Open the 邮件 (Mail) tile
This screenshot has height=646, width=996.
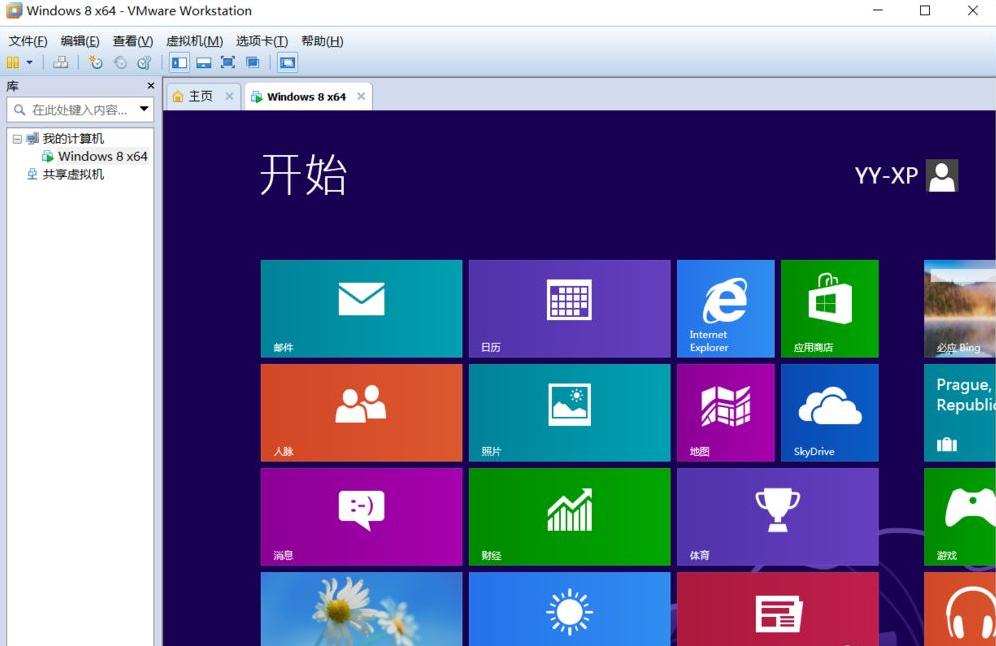361,308
